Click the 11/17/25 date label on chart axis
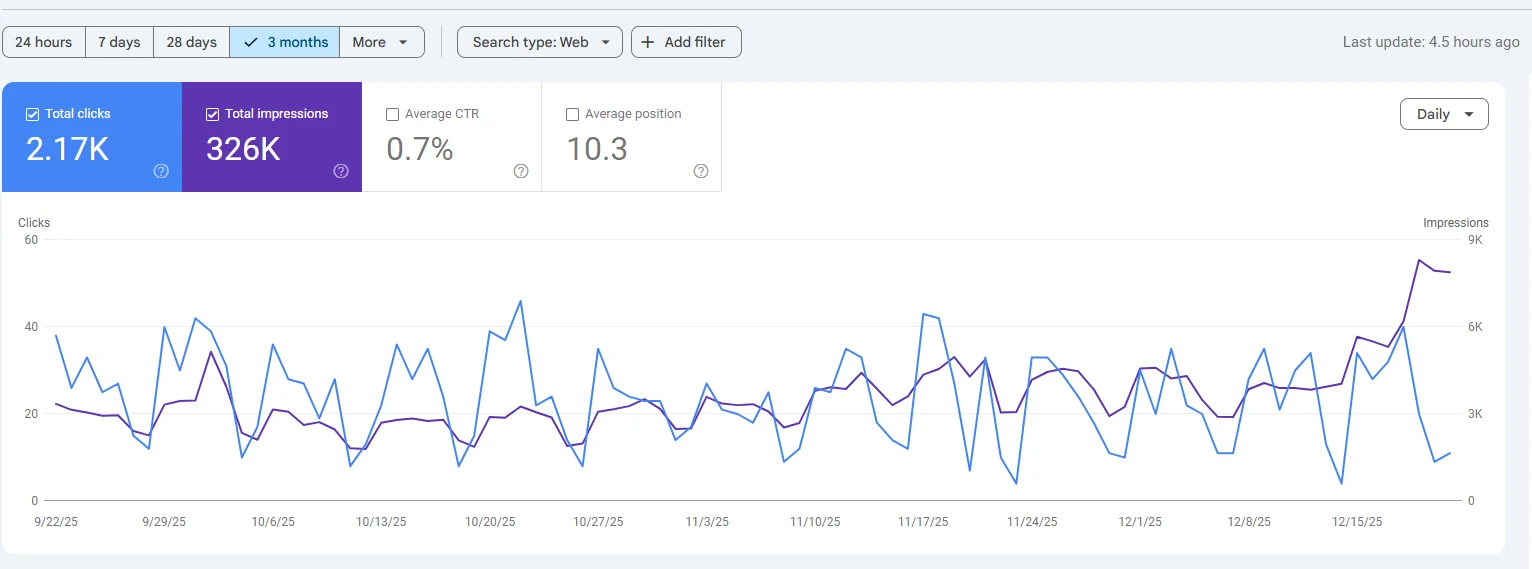This screenshot has width=1532, height=569. pos(922,522)
